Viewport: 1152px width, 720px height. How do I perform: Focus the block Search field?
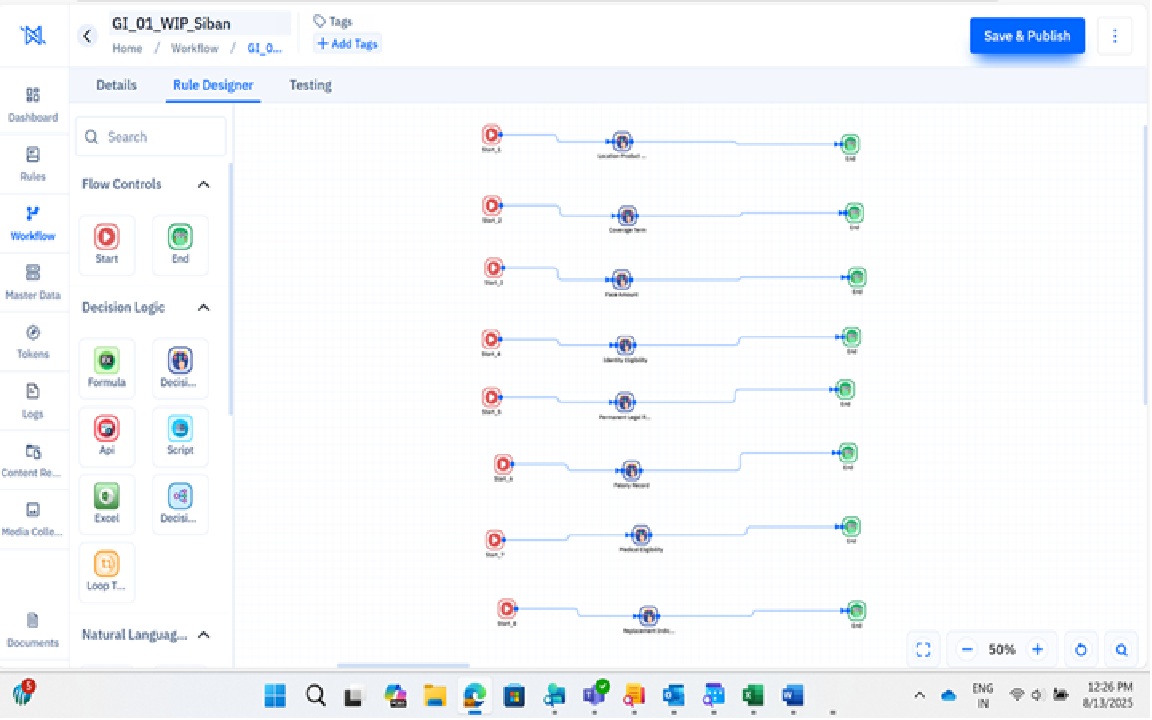pyautogui.click(x=151, y=137)
